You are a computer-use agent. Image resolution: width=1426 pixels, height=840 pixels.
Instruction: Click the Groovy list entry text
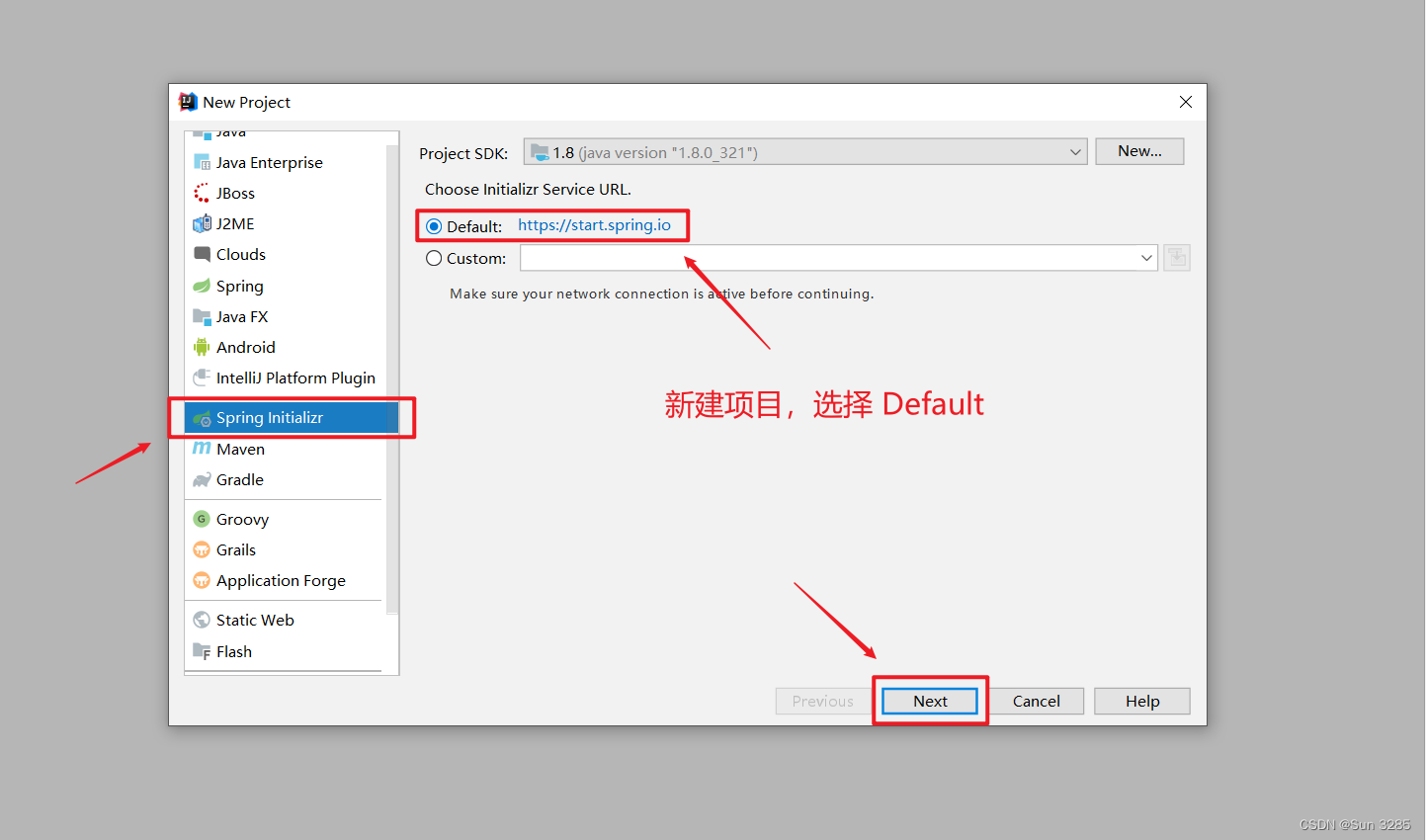coord(242,519)
